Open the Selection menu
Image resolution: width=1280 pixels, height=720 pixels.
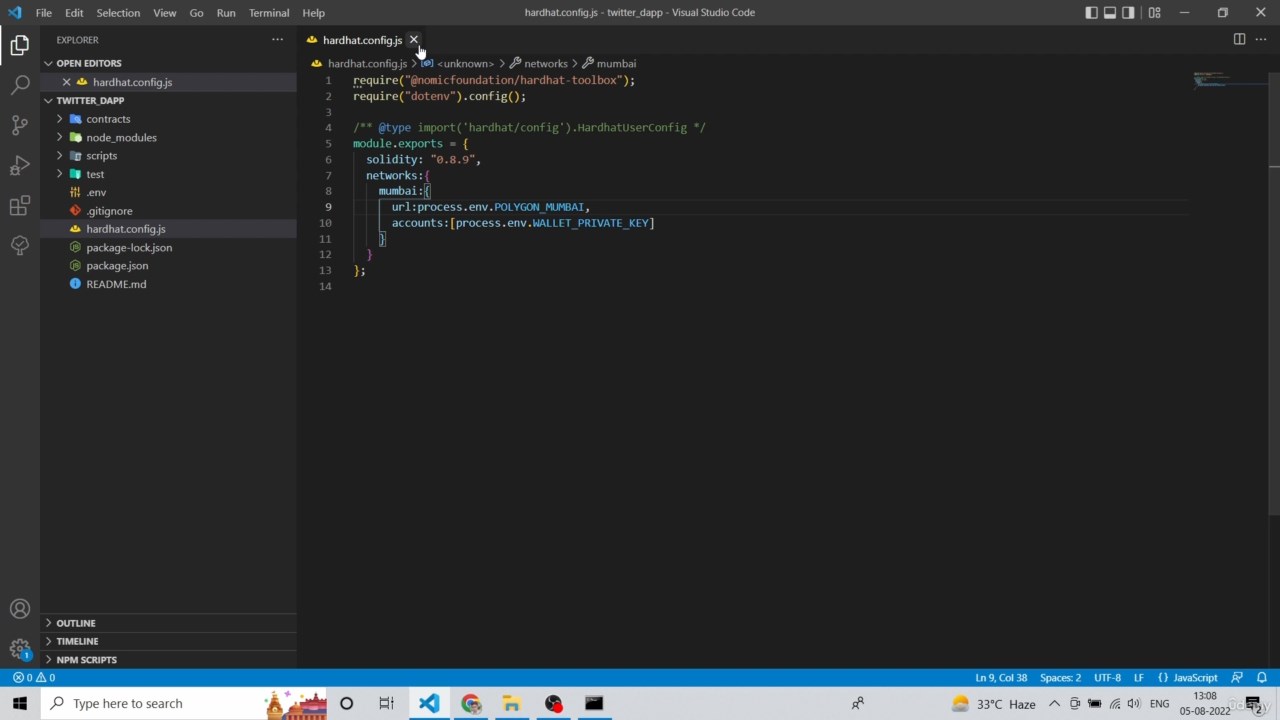coord(118,13)
